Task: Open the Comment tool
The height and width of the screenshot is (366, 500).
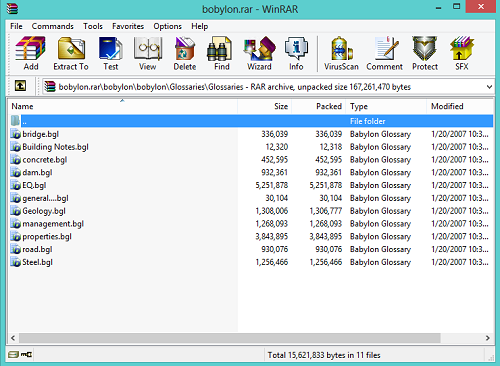Action: click(x=385, y=53)
